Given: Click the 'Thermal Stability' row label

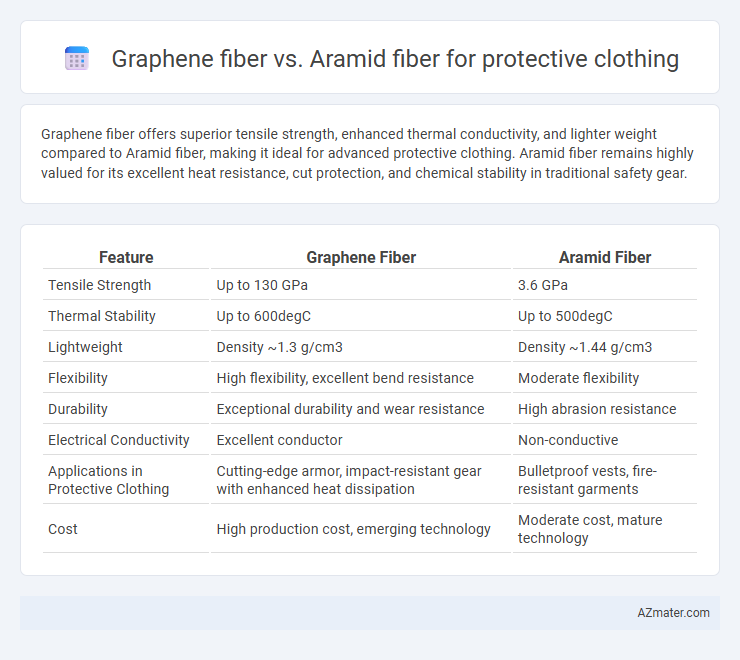Looking at the screenshot, I should [x=101, y=316].
